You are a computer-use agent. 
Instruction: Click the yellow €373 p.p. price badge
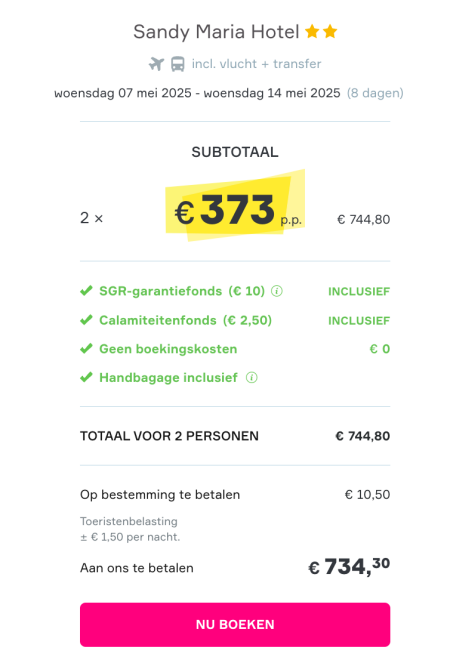[x=235, y=206]
